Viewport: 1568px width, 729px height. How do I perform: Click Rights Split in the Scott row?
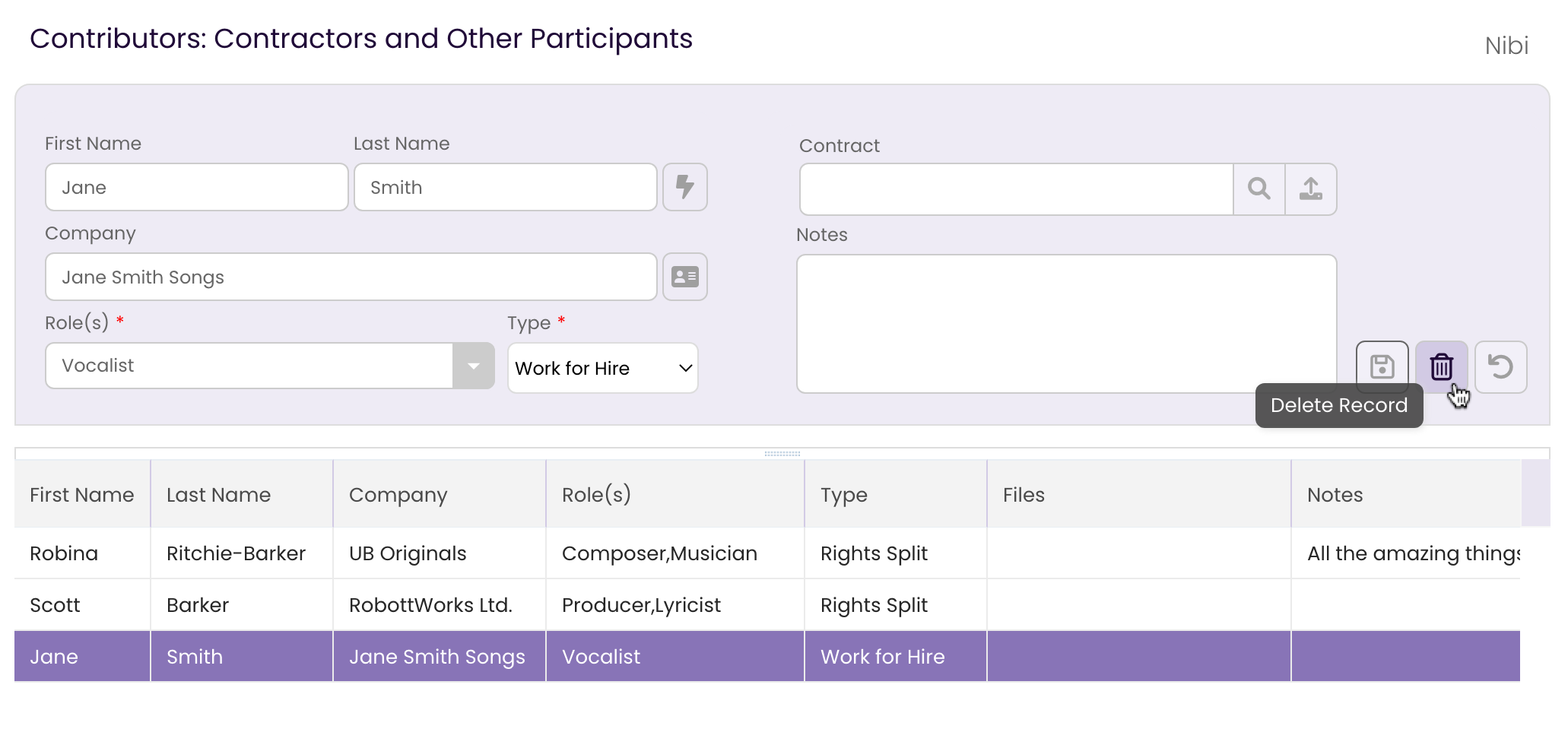[x=896, y=605]
